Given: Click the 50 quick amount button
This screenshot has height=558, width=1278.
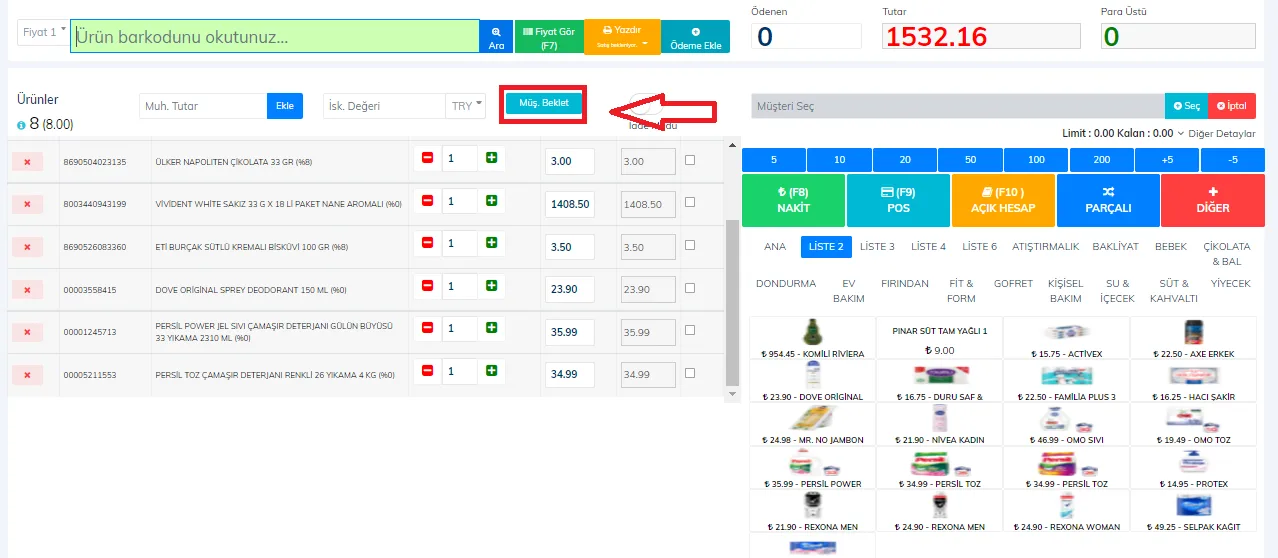Looking at the screenshot, I should coord(970,160).
